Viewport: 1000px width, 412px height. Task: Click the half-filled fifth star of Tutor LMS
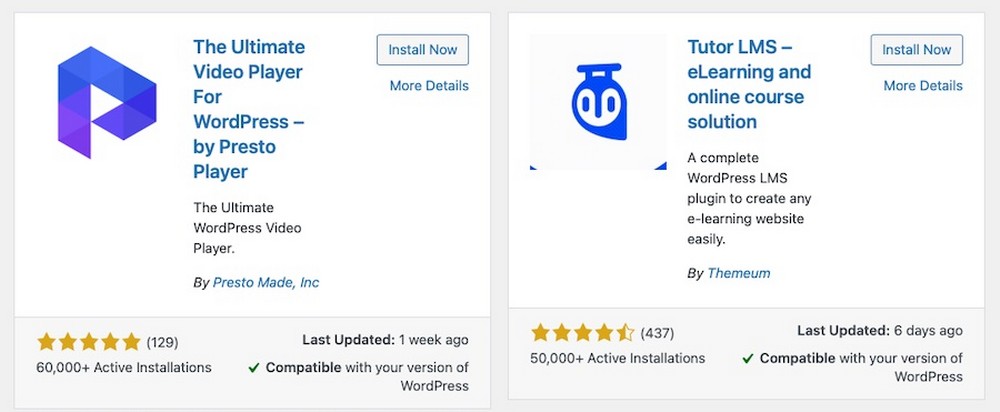(625, 333)
